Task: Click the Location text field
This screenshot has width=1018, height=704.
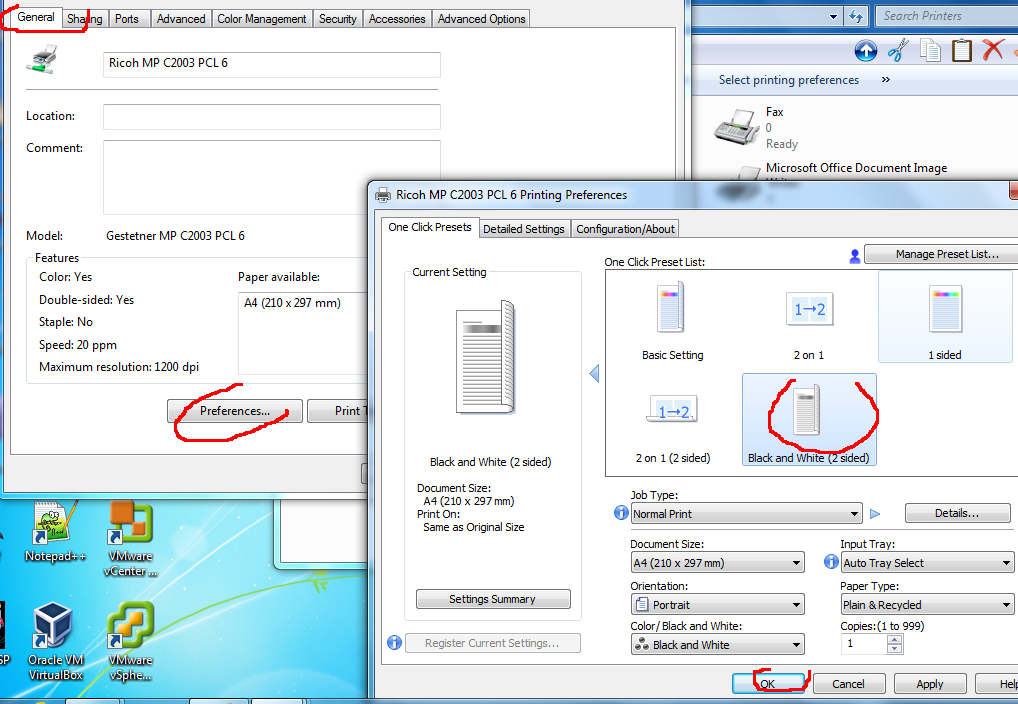Action: pos(271,116)
